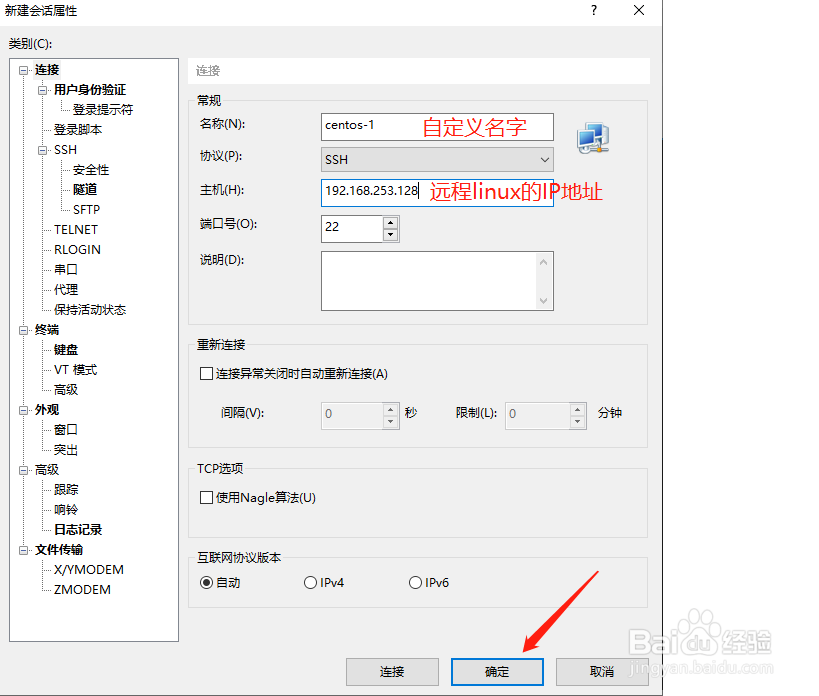Collapse the 外观 tree node
Image resolution: width=819 pixels, height=696 pixels.
pos(24,410)
